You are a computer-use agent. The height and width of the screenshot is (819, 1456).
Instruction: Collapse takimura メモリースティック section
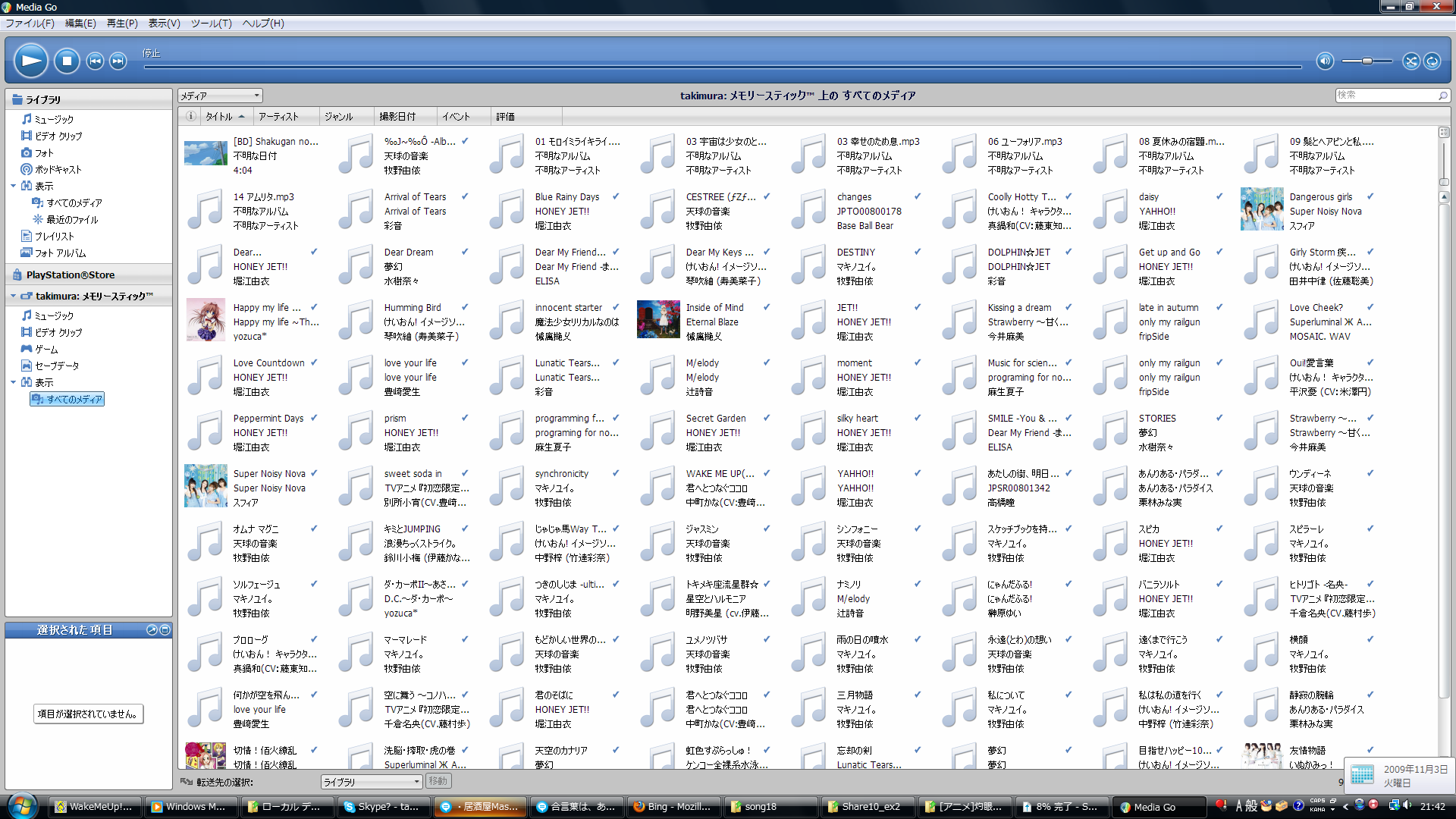[13, 296]
